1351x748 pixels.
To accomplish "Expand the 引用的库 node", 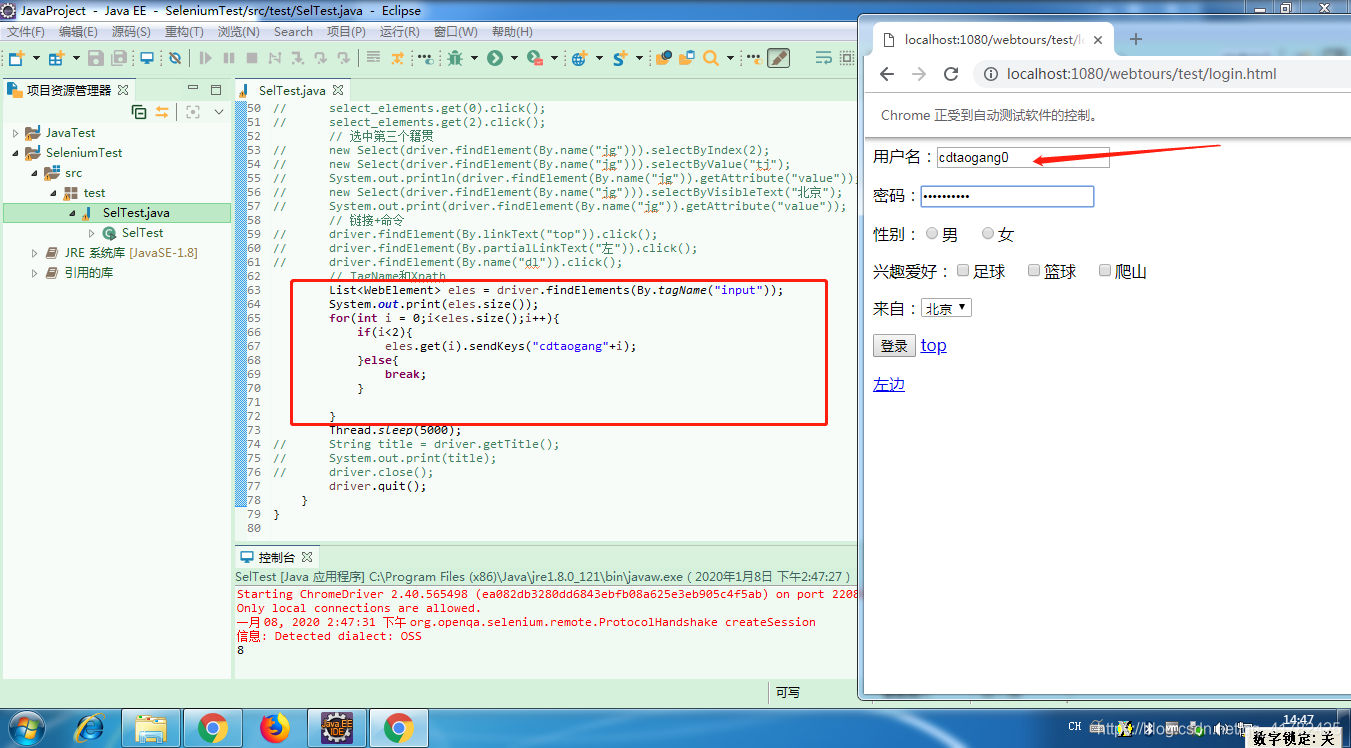I will (x=35, y=273).
